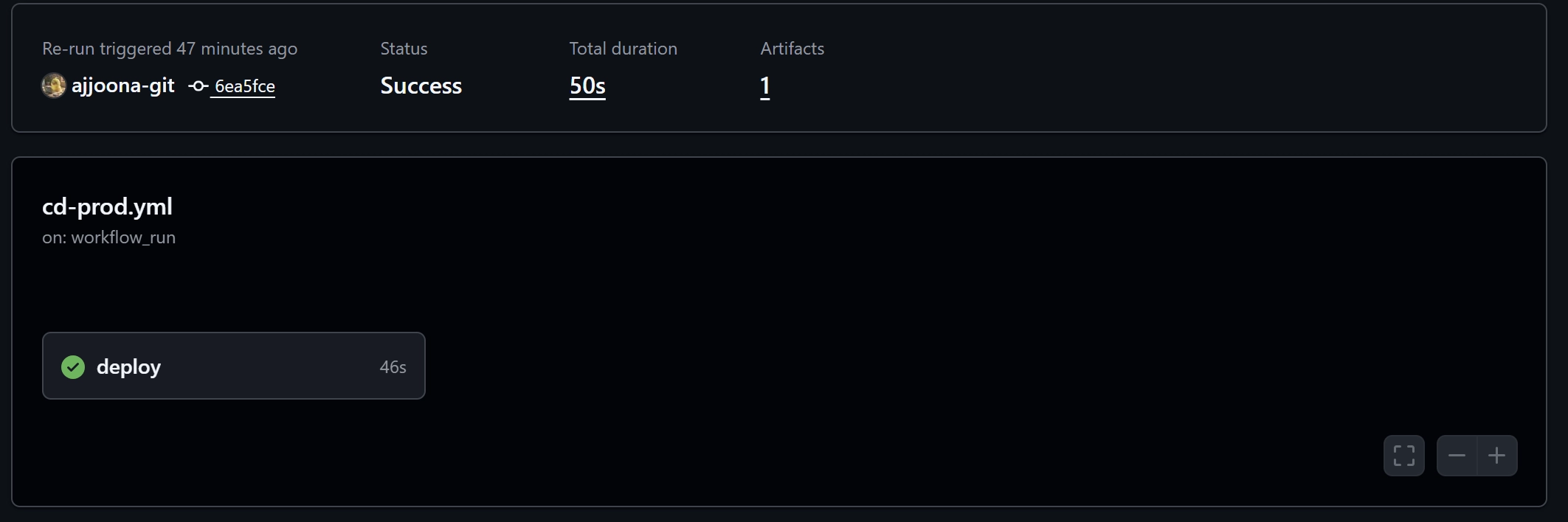Click the ajjoona-git user avatar
The width and height of the screenshot is (1568, 522).
tap(54, 86)
